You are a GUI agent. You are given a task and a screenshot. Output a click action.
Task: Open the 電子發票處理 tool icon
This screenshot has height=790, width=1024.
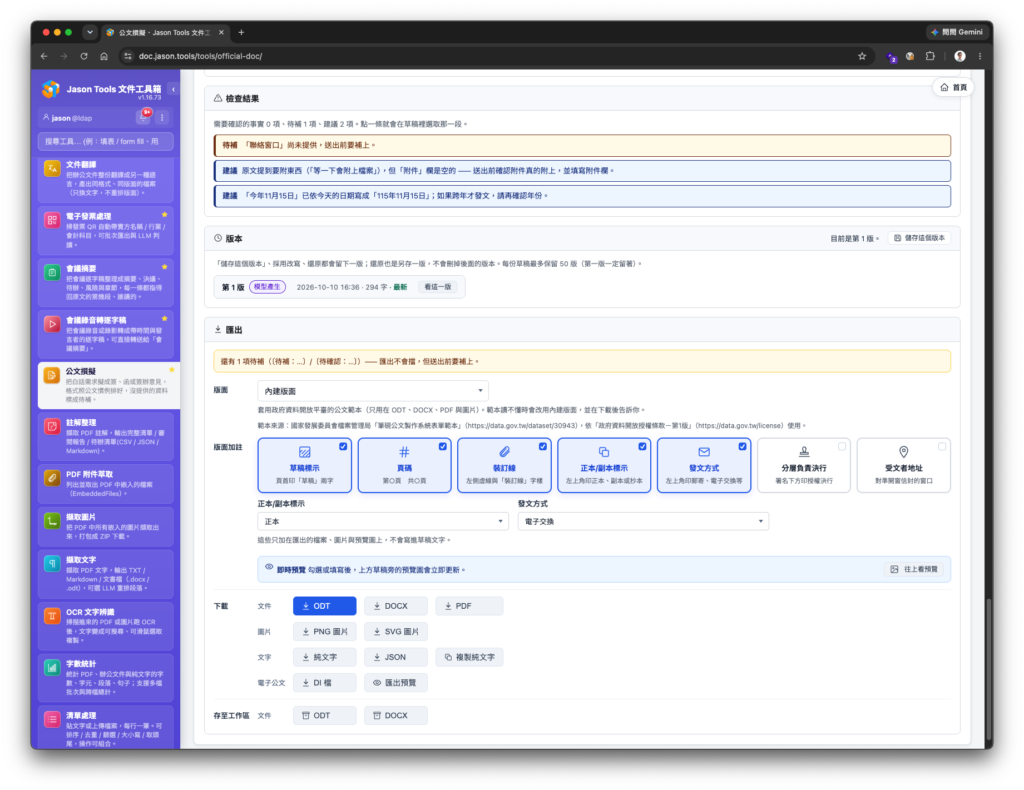click(52, 220)
